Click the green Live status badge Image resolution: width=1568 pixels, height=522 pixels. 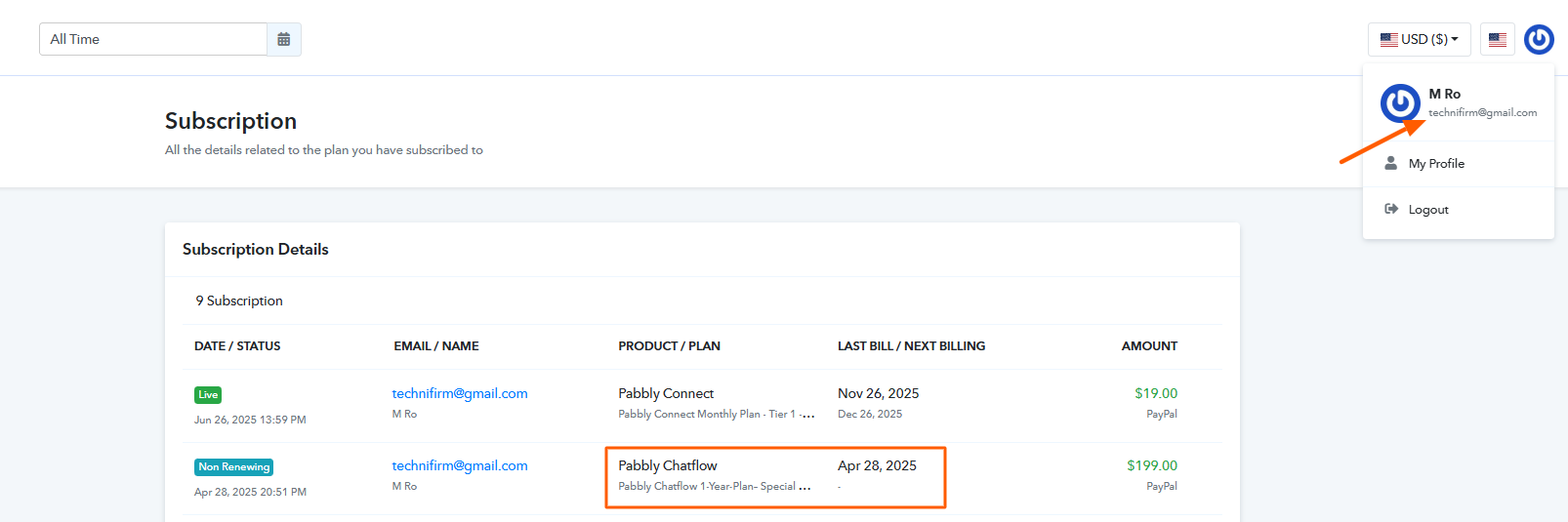[208, 395]
